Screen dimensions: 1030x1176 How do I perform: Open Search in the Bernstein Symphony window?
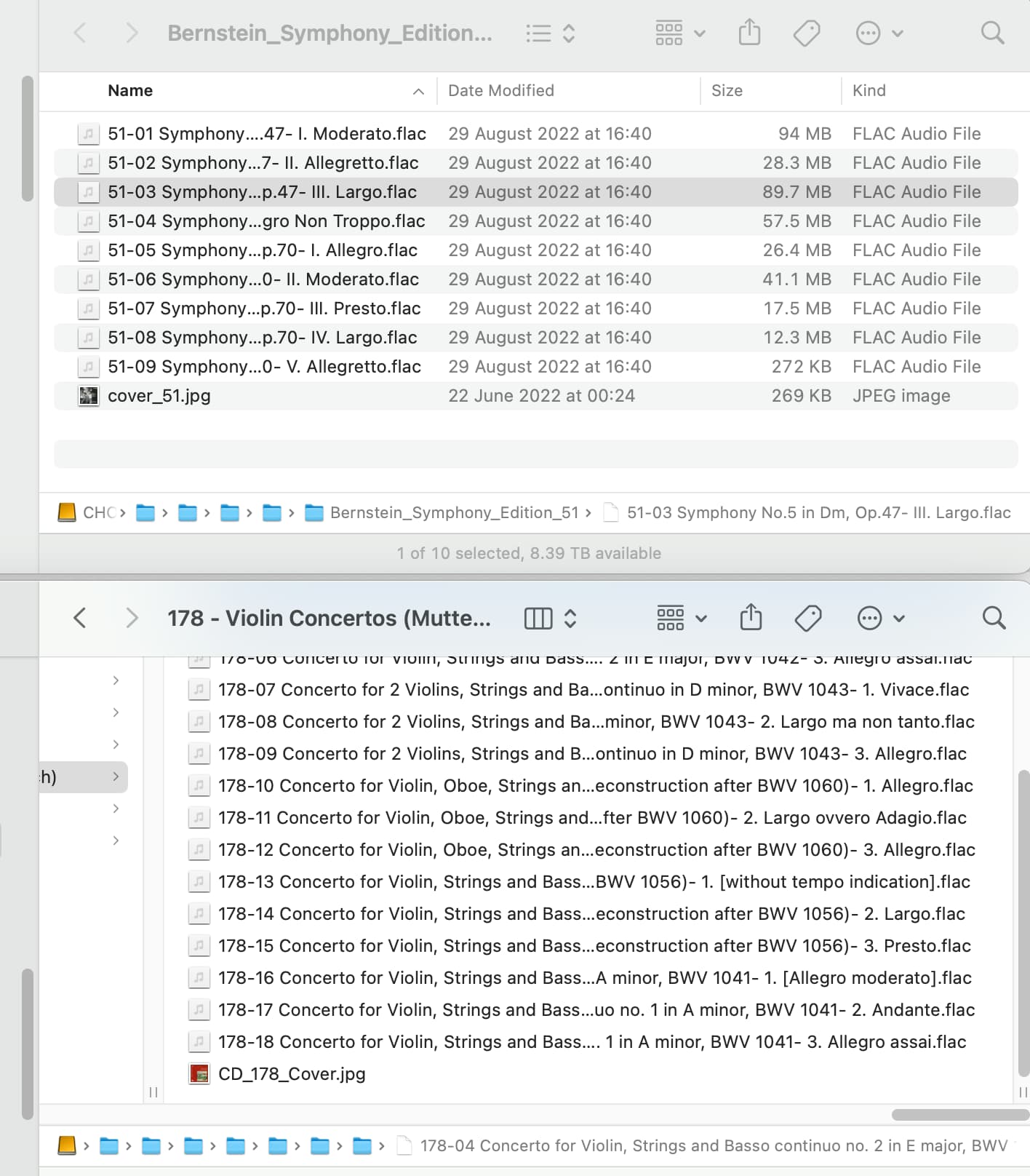pos(992,33)
